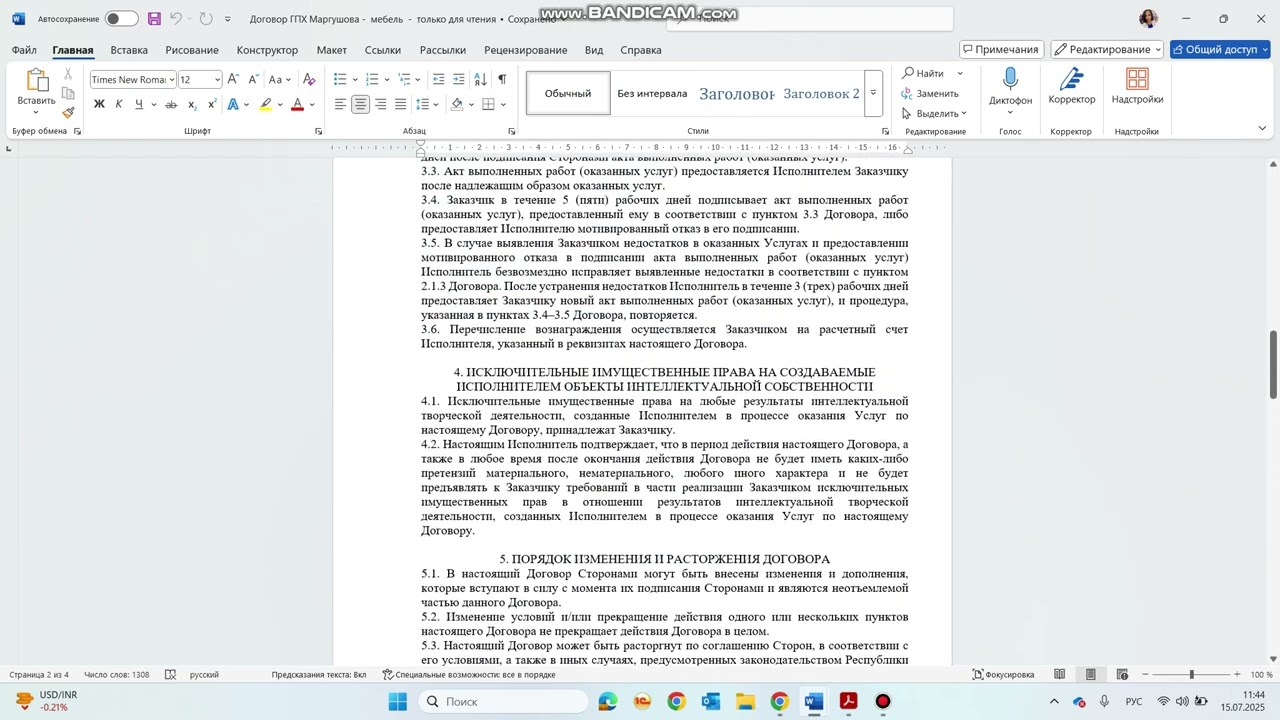This screenshot has height=720, width=1280.
Task: Apply the Обычный style
Action: (x=568, y=93)
